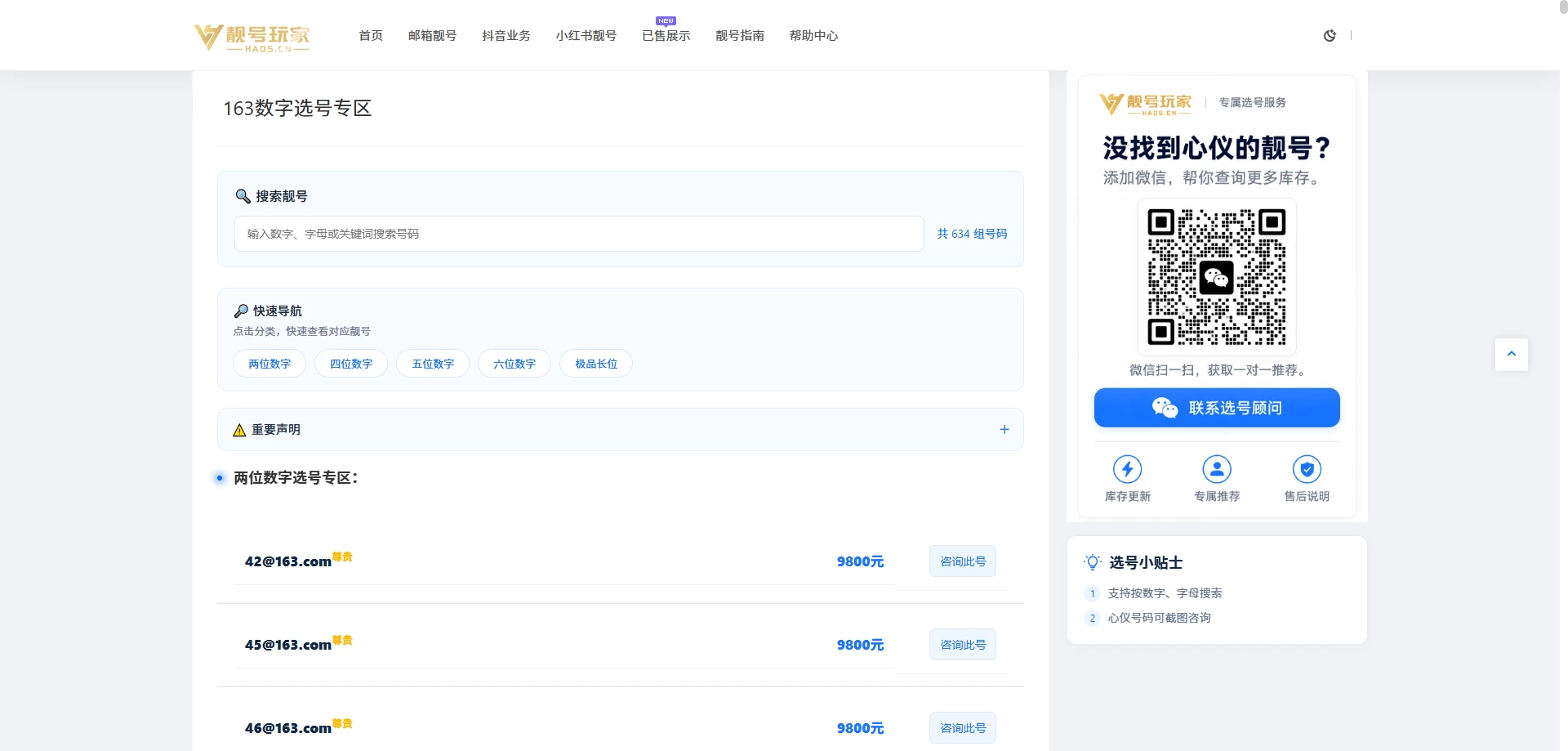Go to 邮箱靓号 menu
Image resolution: width=1568 pixels, height=751 pixels.
(432, 35)
